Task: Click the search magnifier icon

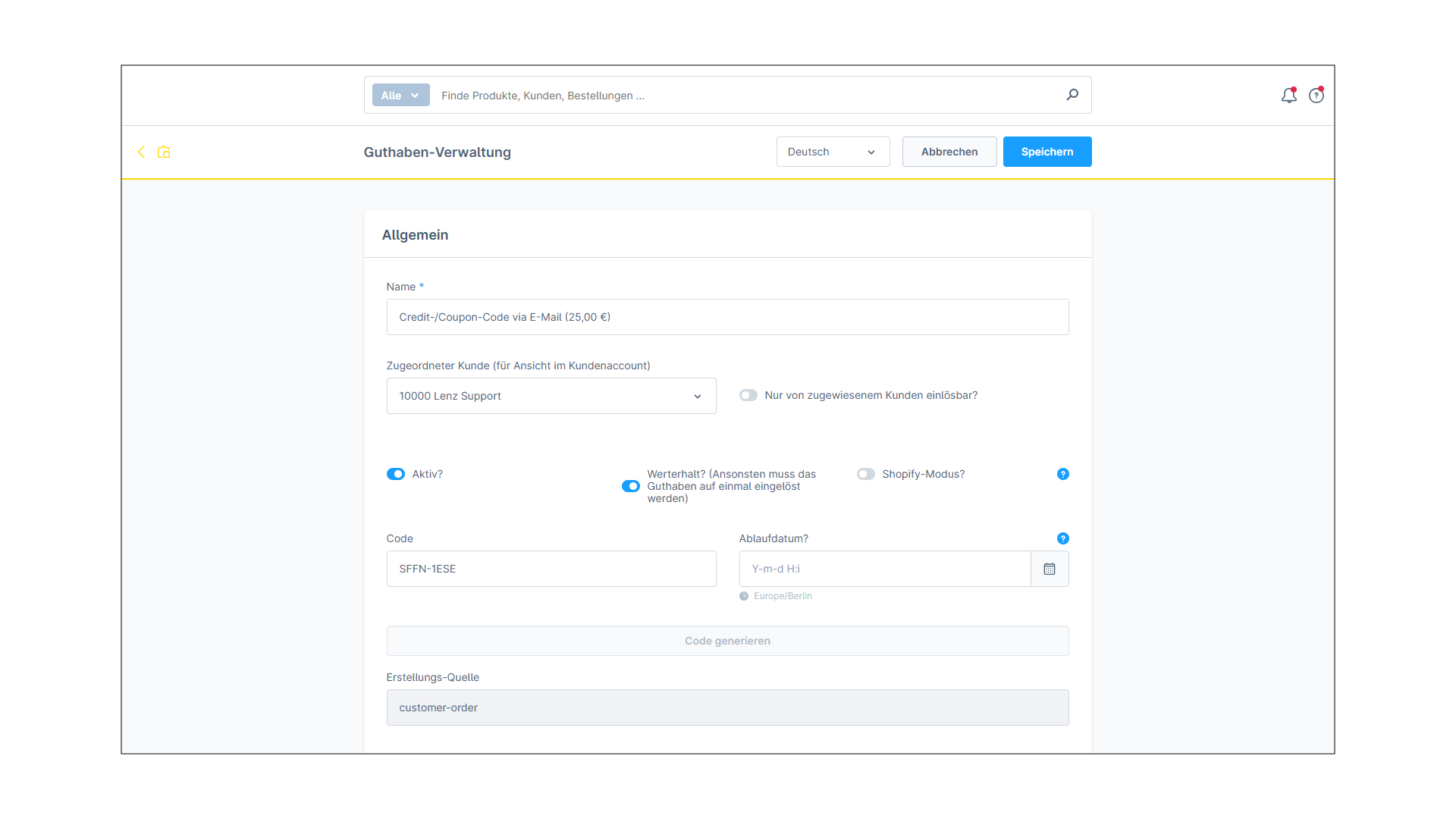Action: point(1072,95)
